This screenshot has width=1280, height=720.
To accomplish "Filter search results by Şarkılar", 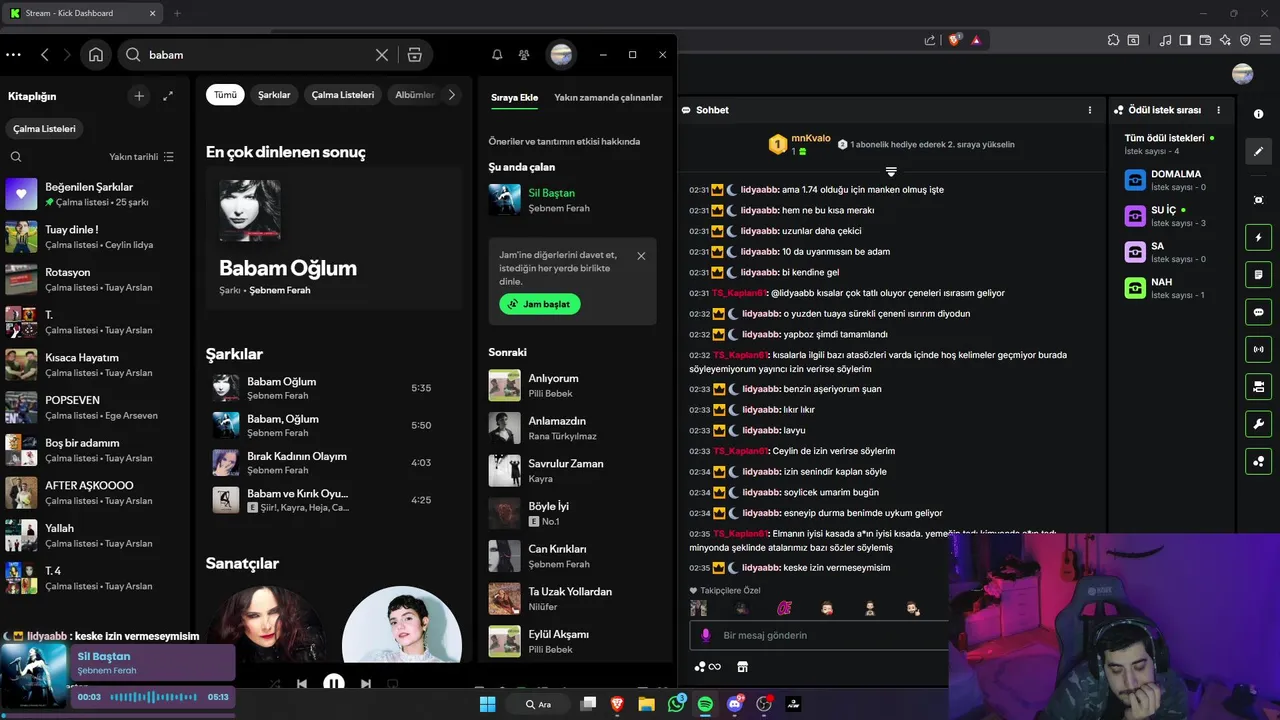I will (x=274, y=95).
